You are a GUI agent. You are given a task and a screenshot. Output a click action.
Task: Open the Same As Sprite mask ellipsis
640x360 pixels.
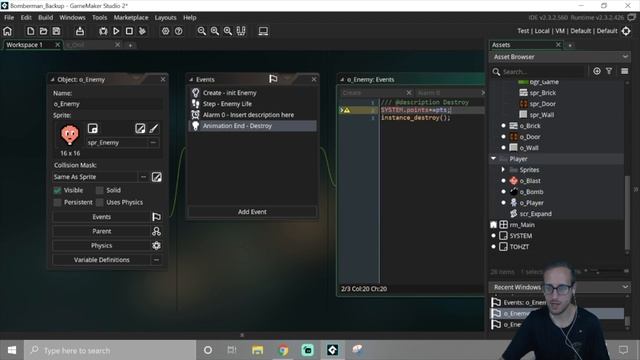click(x=143, y=177)
